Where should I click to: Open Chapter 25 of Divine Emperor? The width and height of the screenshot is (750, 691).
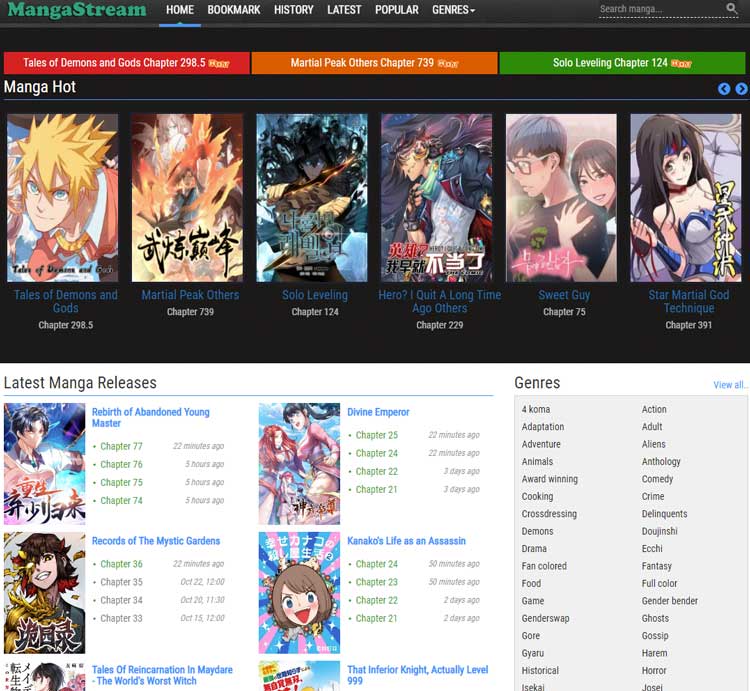(x=377, y=435)
